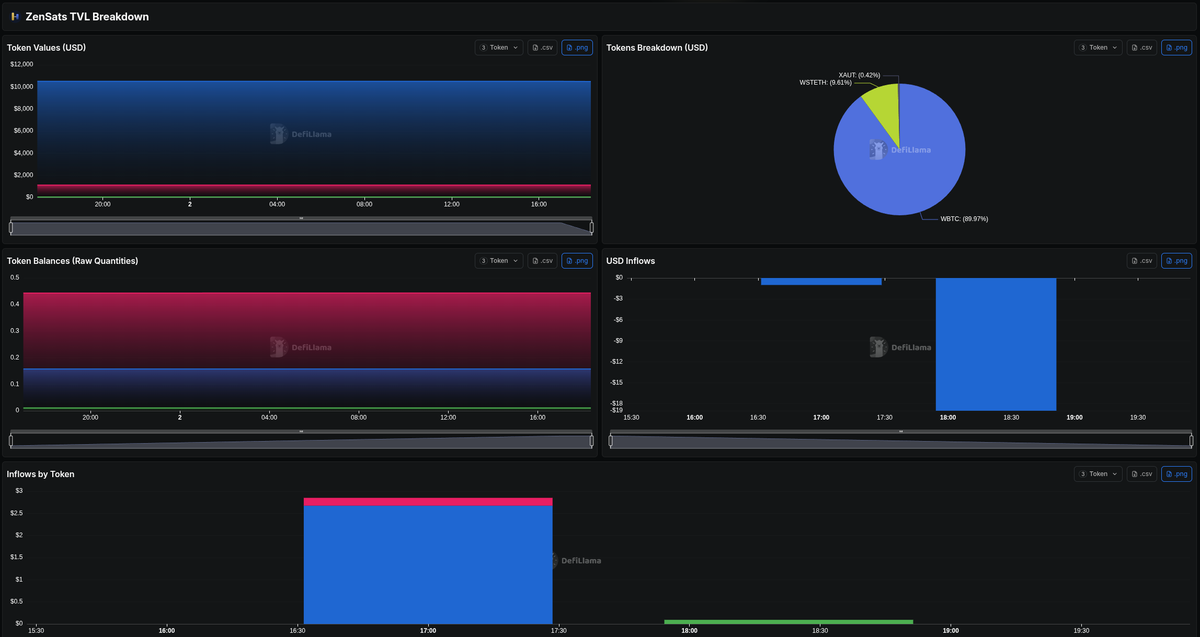Click the WSTETH: (9.61%) pie label
This screenshot has height=637, width=1200.
click(x=825, y=82)
